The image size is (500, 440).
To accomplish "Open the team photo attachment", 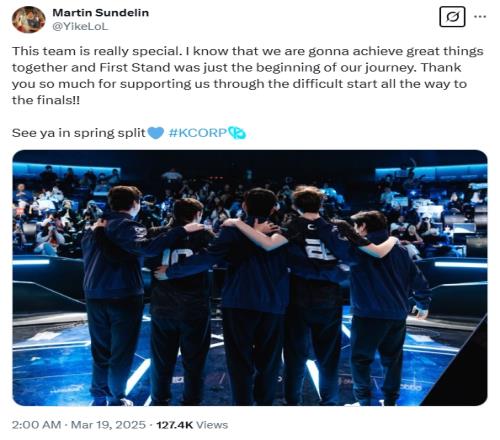I will 250,278.
